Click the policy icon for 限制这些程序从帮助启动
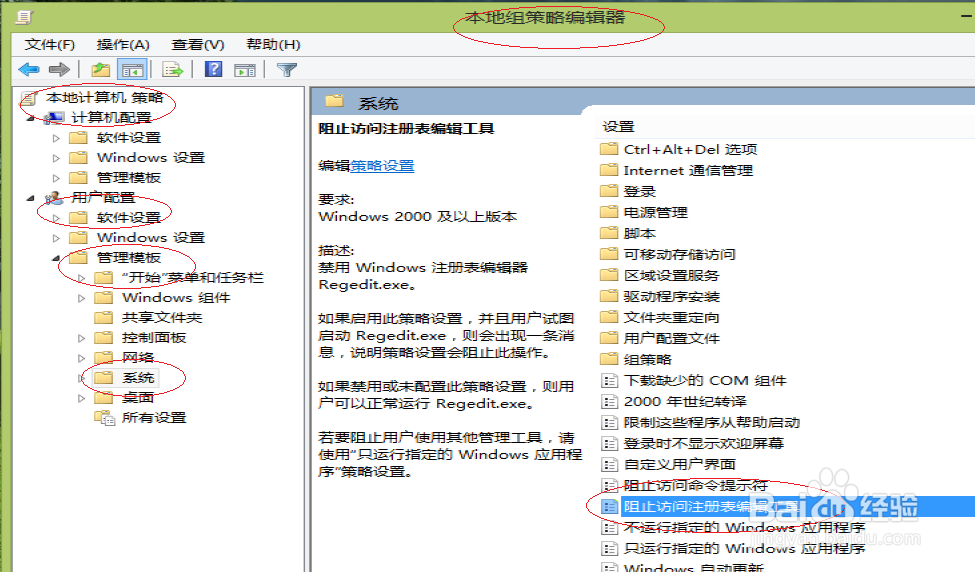 609,423
